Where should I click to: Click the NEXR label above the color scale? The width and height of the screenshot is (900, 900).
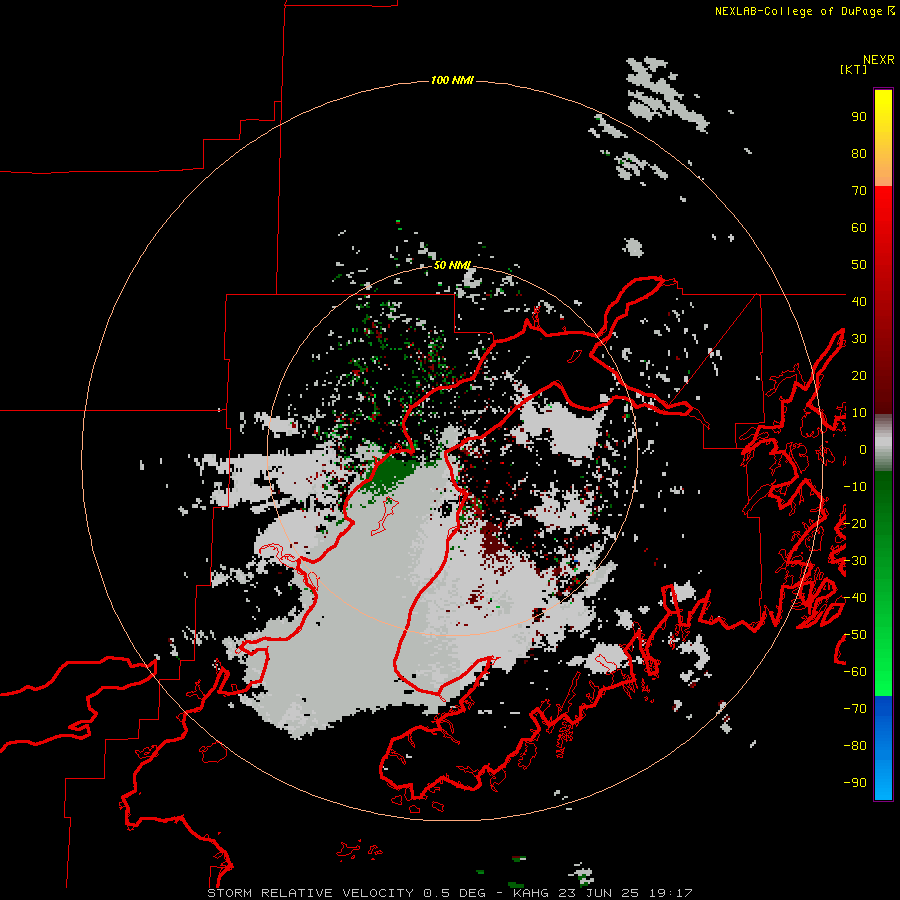[x=878, y=60]
